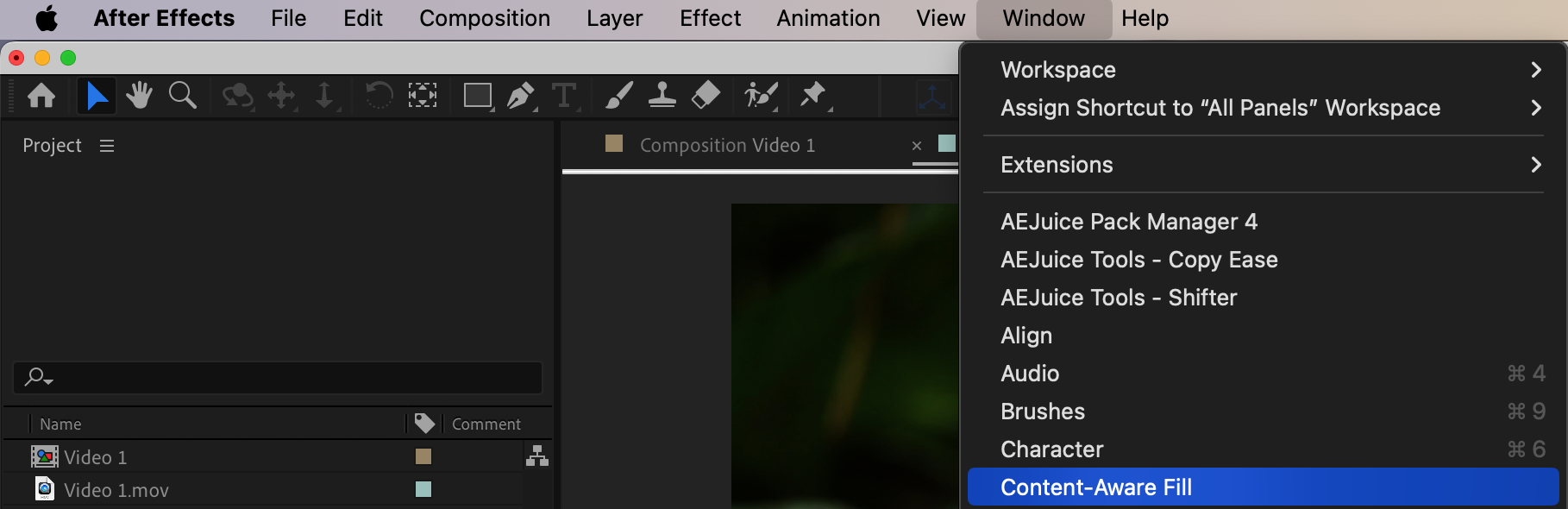The width and height of the screenshot is (1568, 509).
Task: Select the Pen tool
Action: 520,95
